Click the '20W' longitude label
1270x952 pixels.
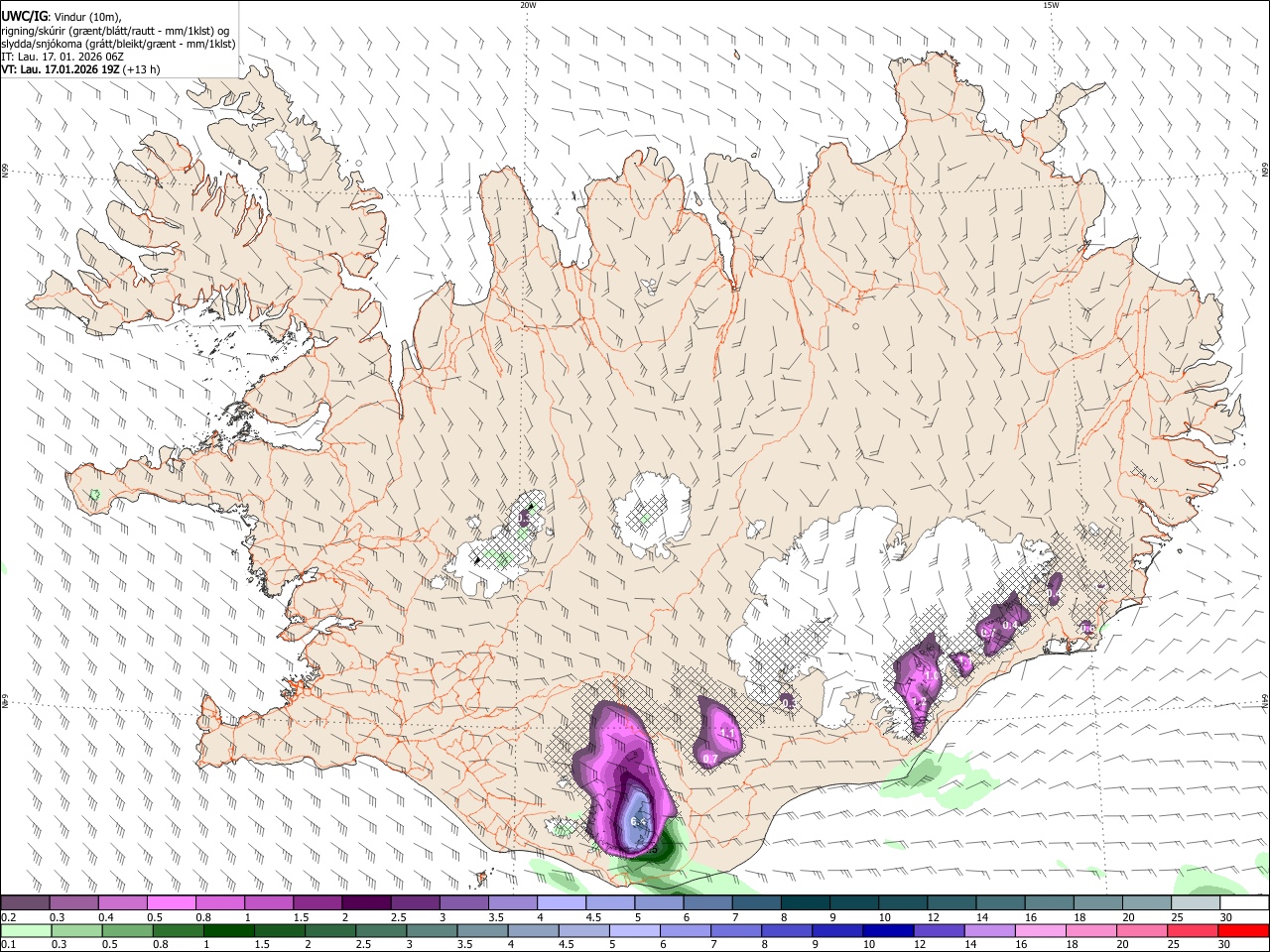click(x=528, y=5)
